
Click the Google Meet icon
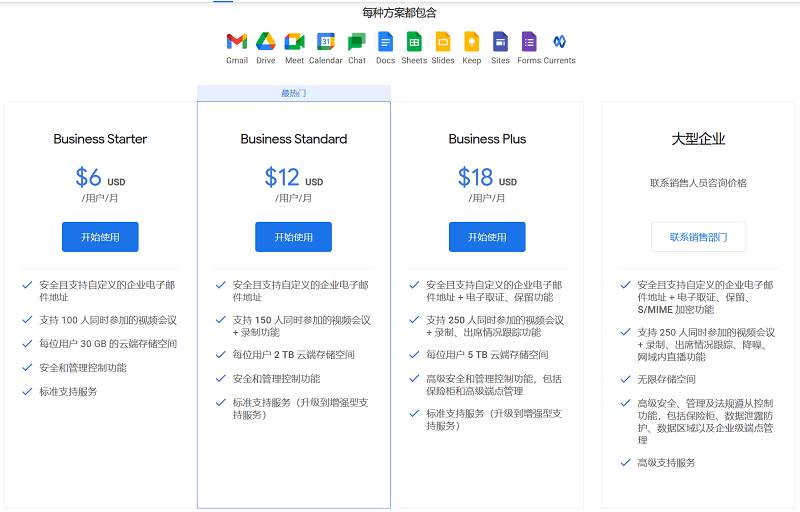click(294, 41)
